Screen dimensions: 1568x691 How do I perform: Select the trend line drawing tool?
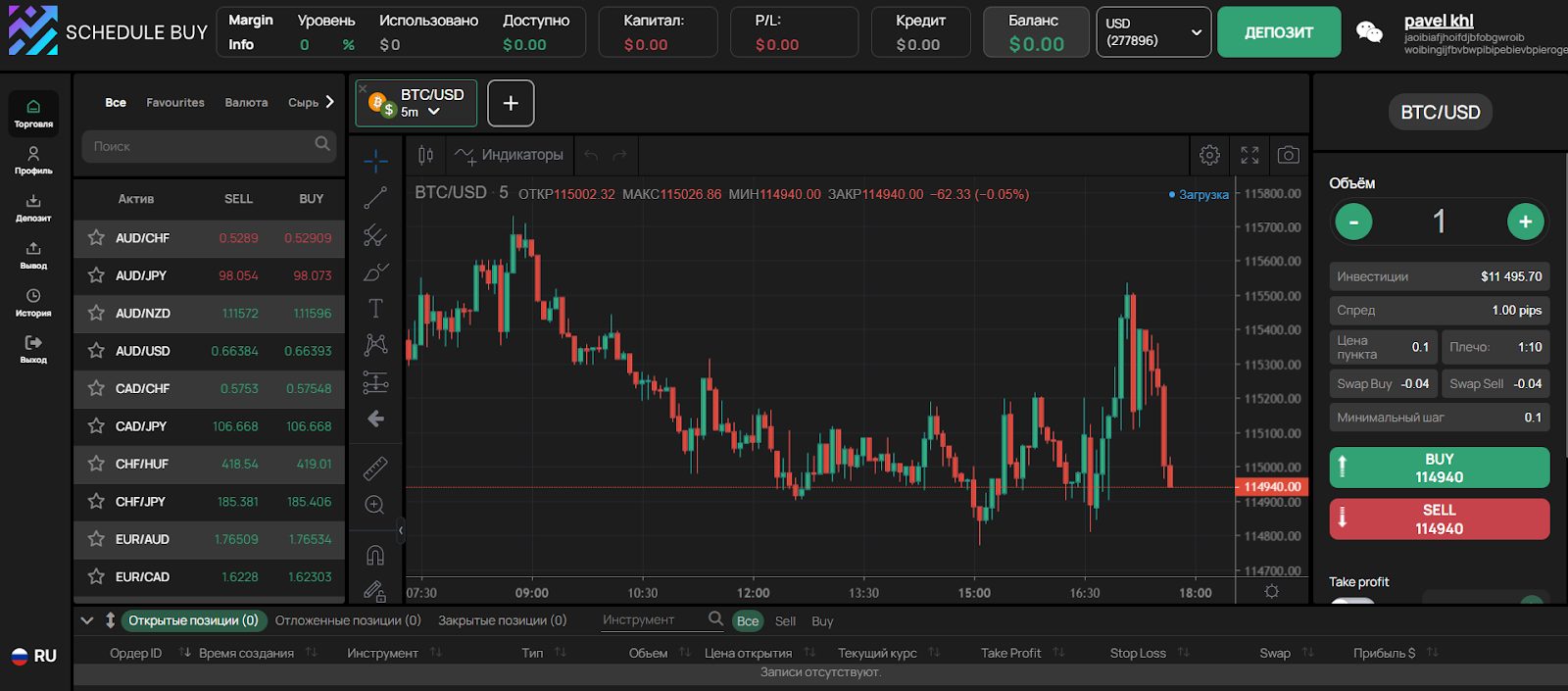click(x=375, y=198)
